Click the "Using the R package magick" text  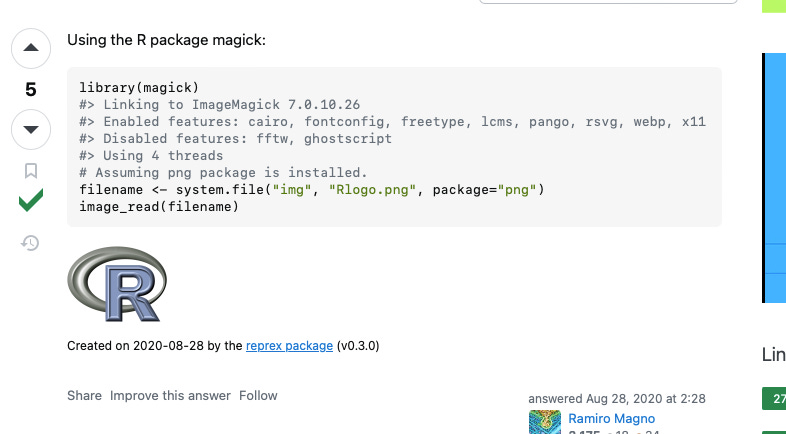[166, 41]
